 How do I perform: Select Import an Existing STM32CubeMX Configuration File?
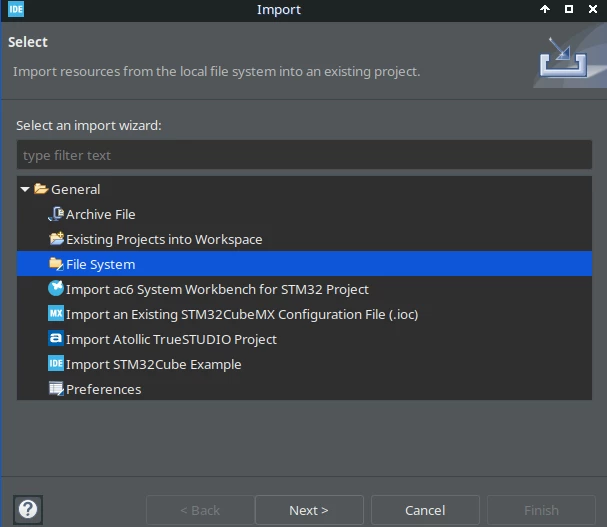pos(242,314)
